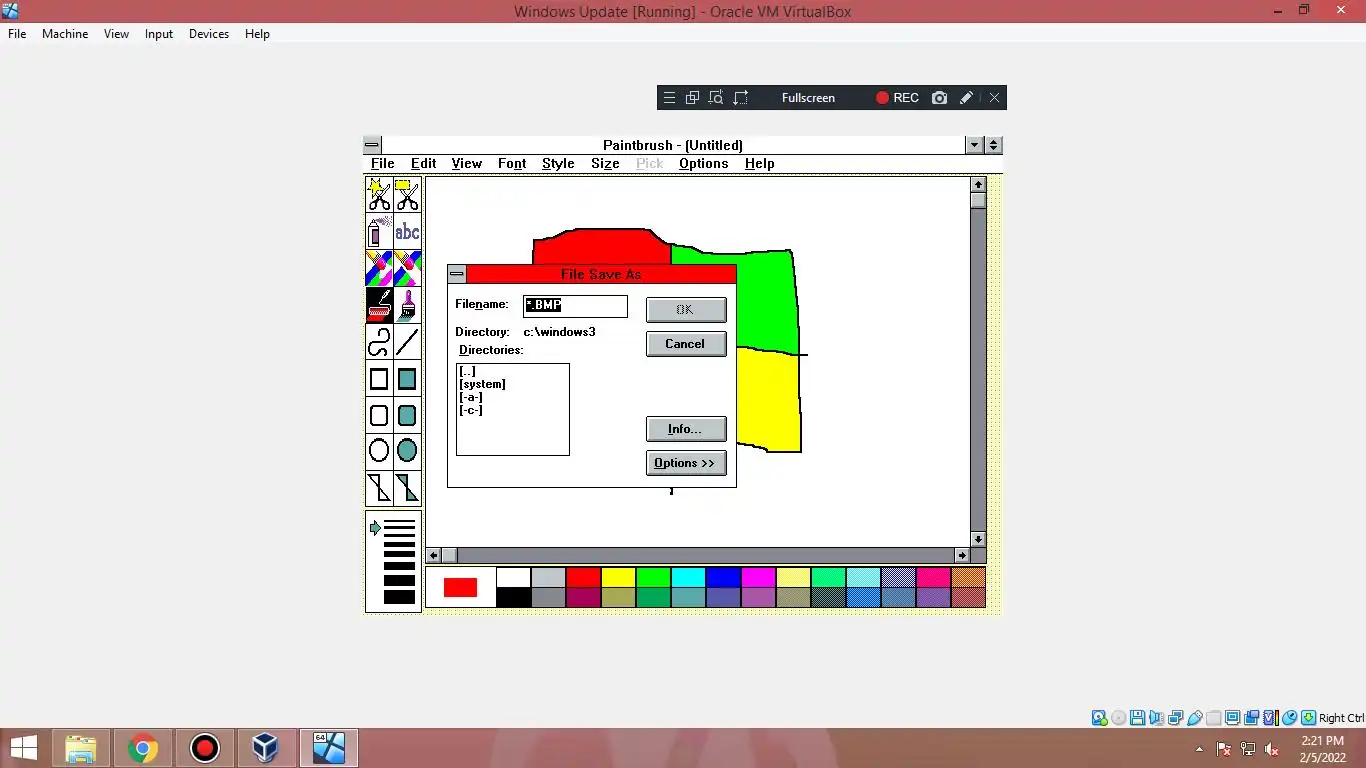Viewport: 1366px width, 768px height.
Task: Open the VirtualBox Devices menu
Action: (209, 34)
